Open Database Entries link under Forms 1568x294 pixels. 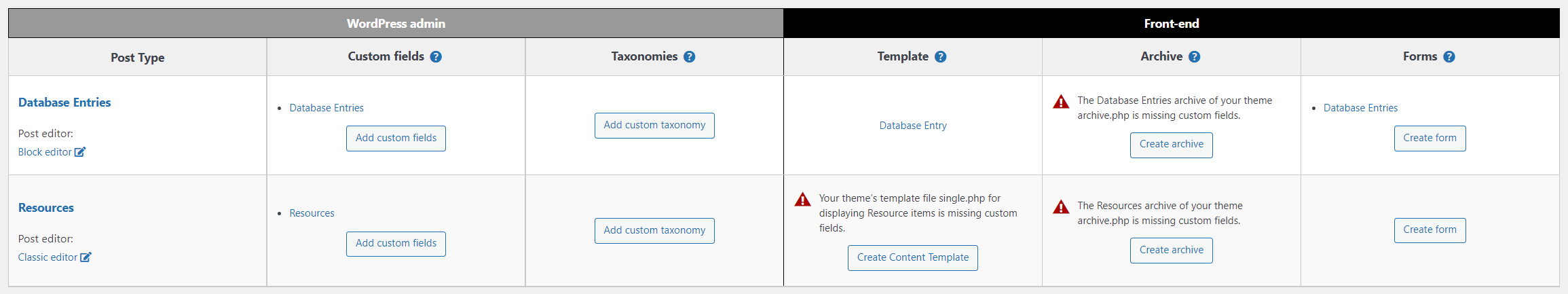pyautogui.click(x=1360, y=108)
